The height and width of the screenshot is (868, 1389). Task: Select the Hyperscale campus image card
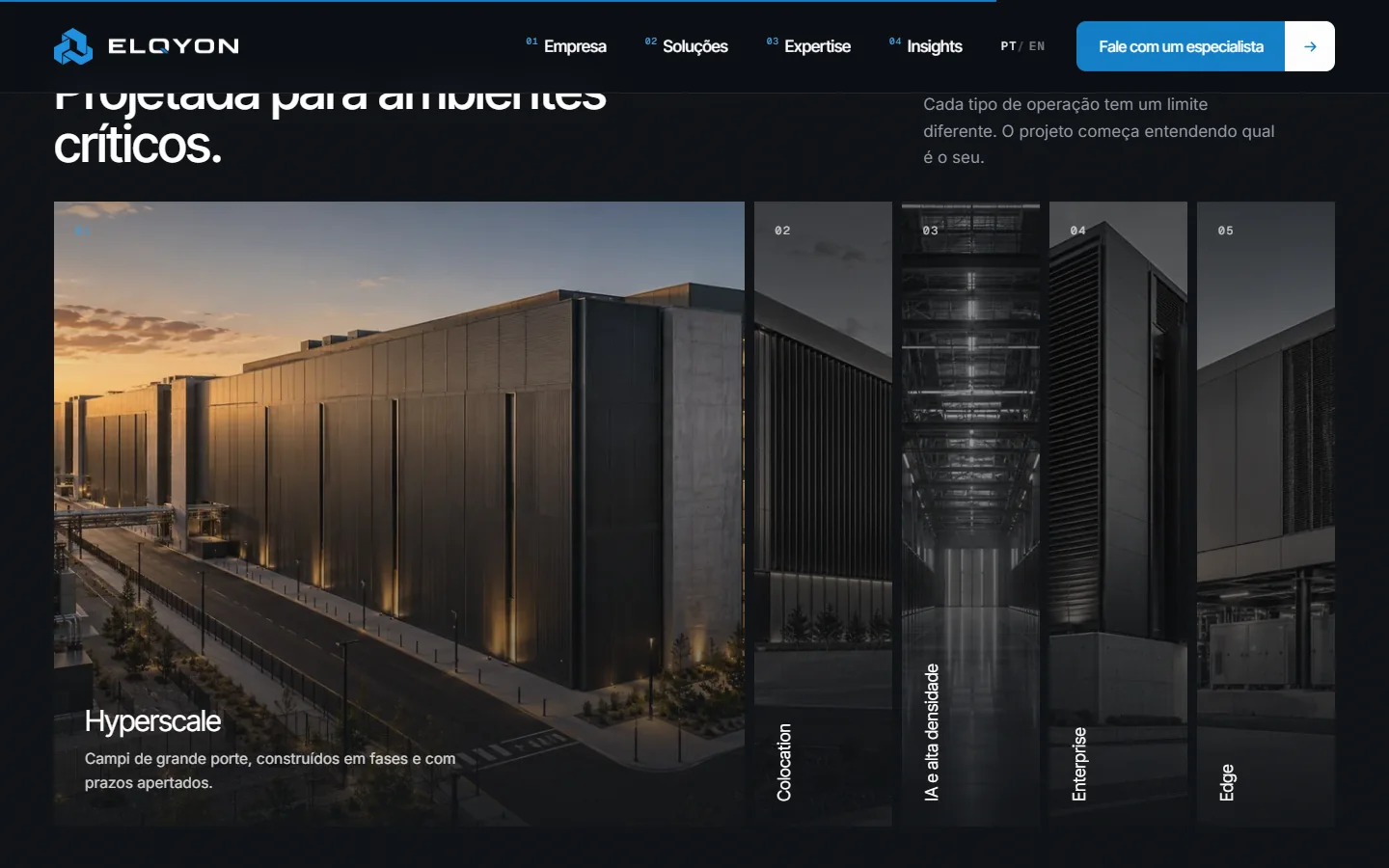pos(399,513)
